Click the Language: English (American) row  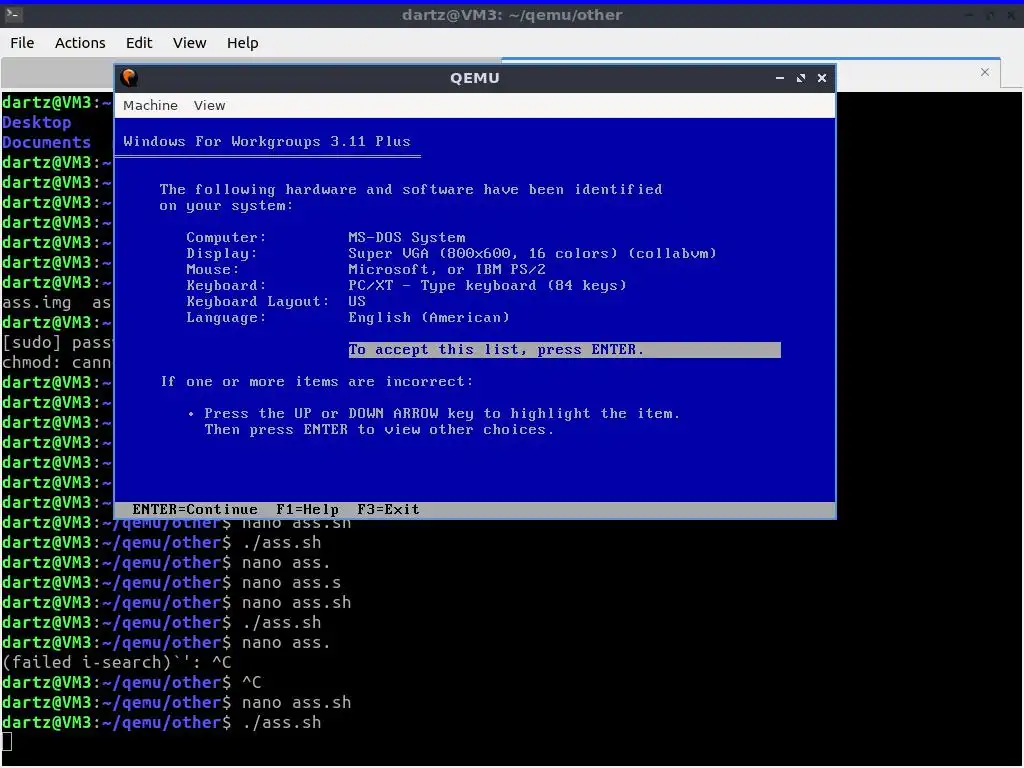[347, 317]
